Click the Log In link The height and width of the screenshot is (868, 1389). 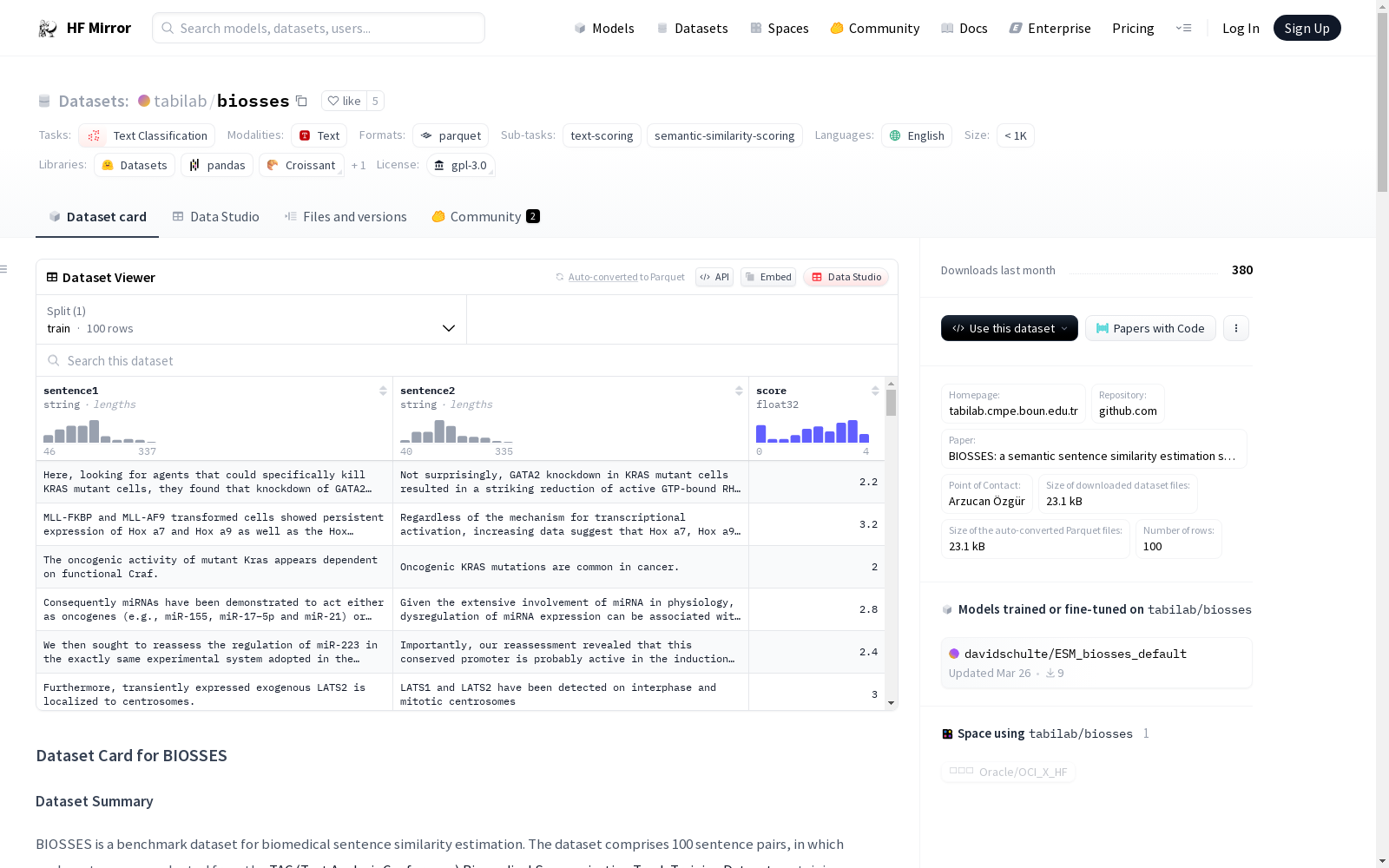click(1241, 28)
